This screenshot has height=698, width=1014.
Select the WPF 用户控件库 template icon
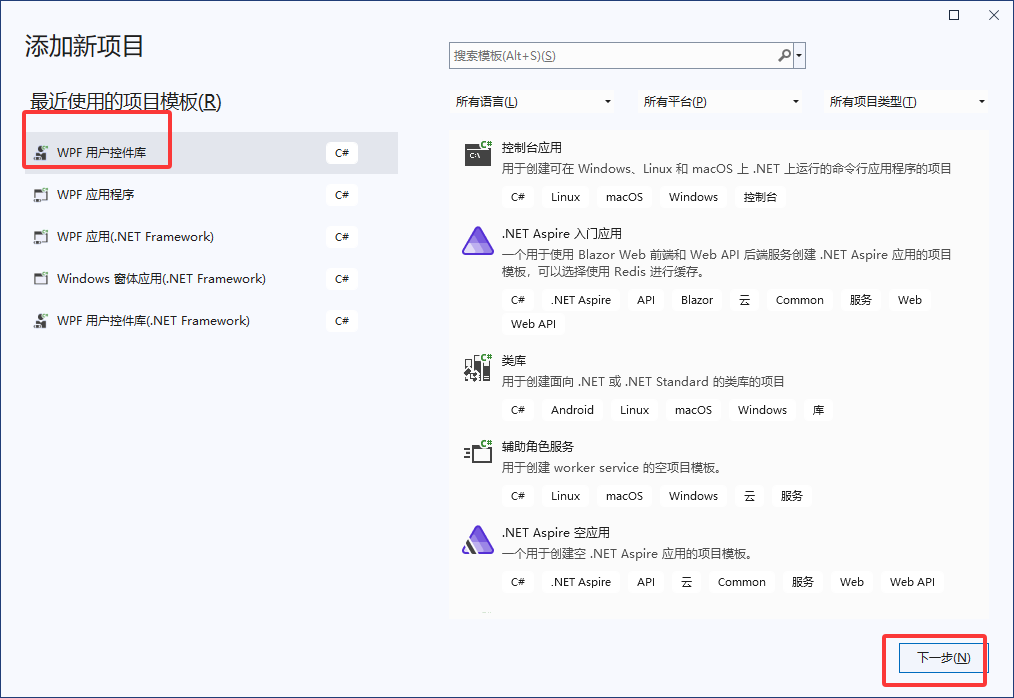coord(40,153)
